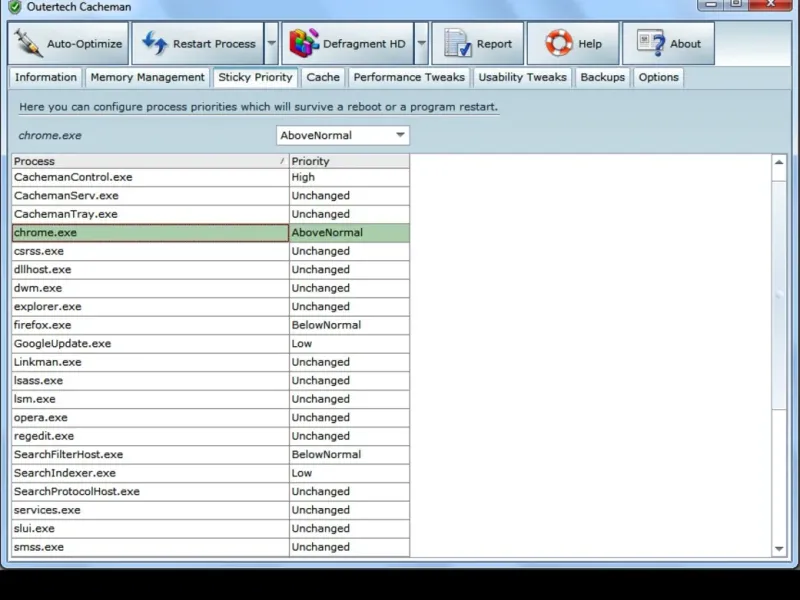
Task: Click the scrollbar up arrow
Action: (x=780, y=162)
